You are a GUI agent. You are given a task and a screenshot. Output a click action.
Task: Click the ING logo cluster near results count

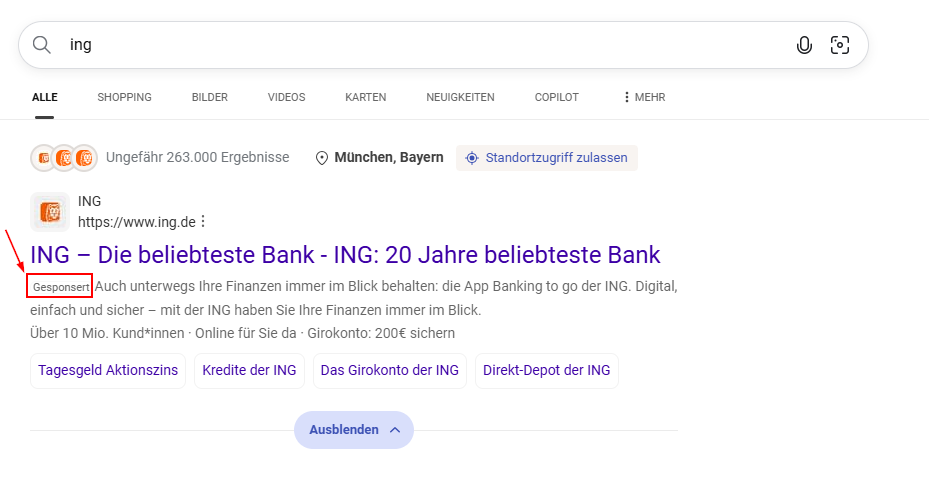point(64,158)
